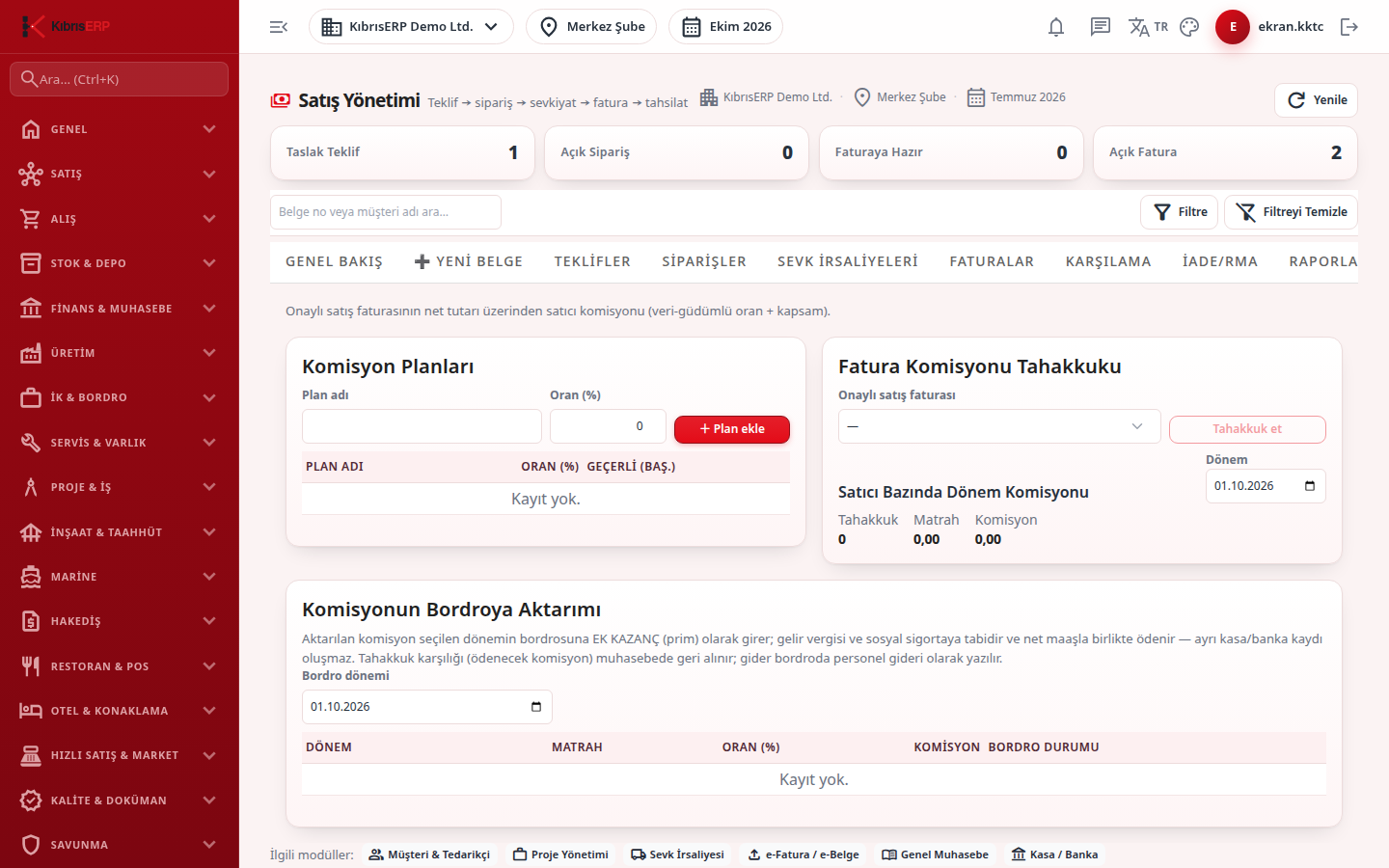Click the Plan ekle button

pyautogui.click(x=732, y=429)
